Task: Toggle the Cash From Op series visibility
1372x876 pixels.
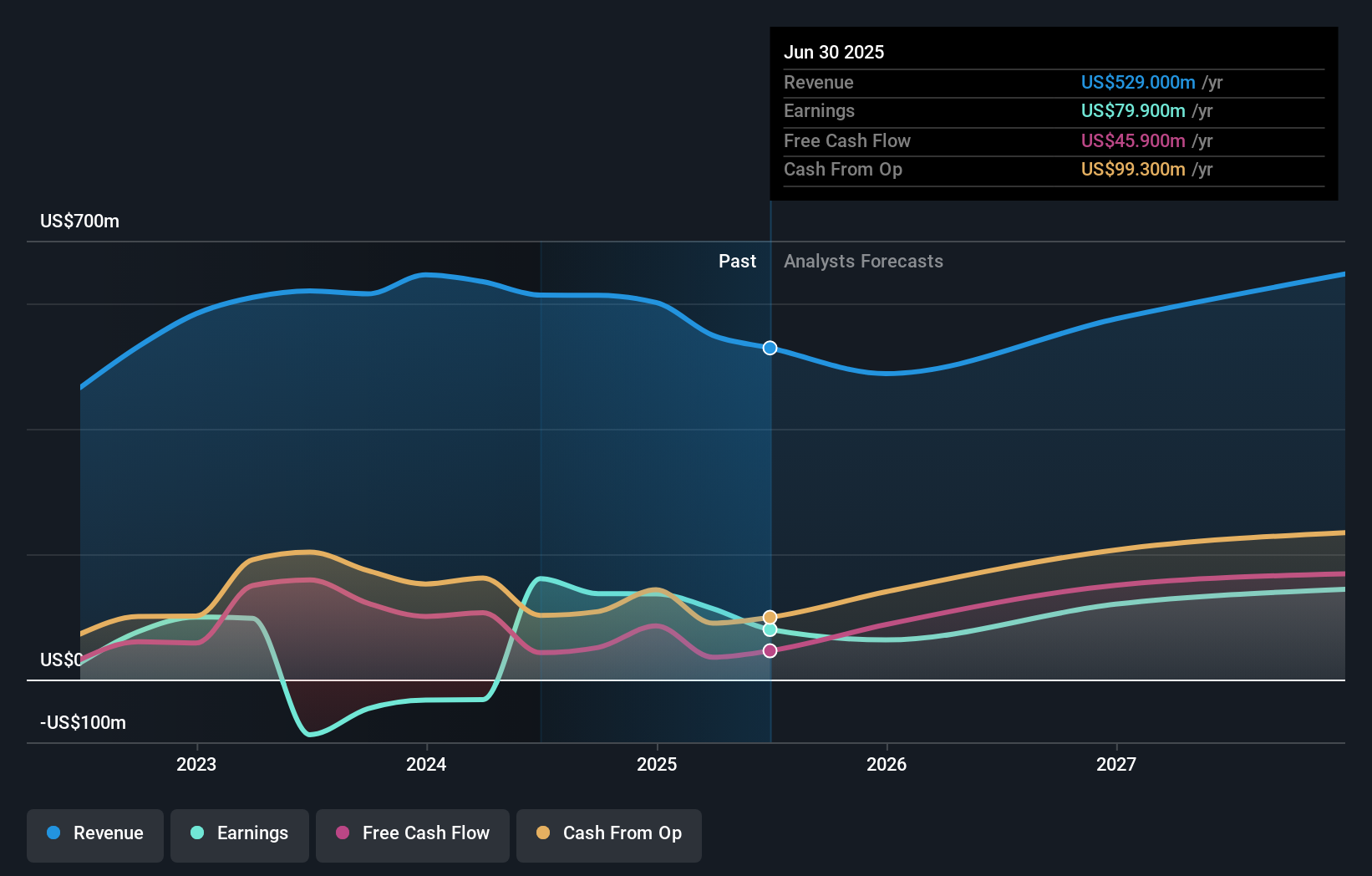Action: point(608,833)
